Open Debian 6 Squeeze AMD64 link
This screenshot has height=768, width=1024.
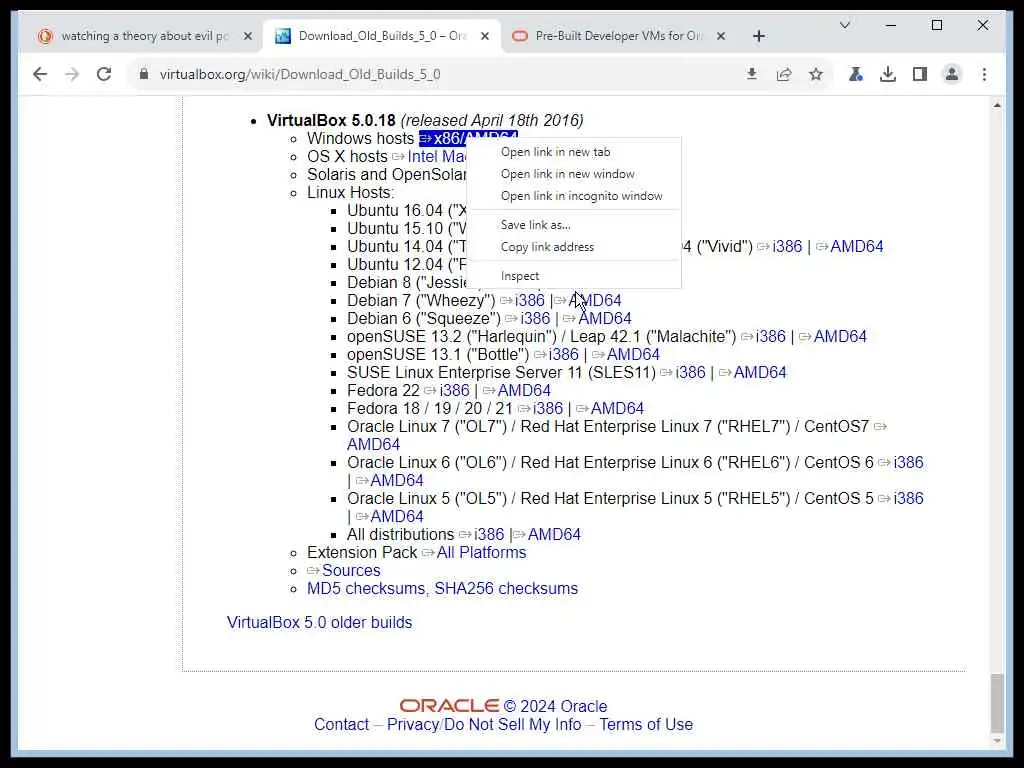[605, 319]
